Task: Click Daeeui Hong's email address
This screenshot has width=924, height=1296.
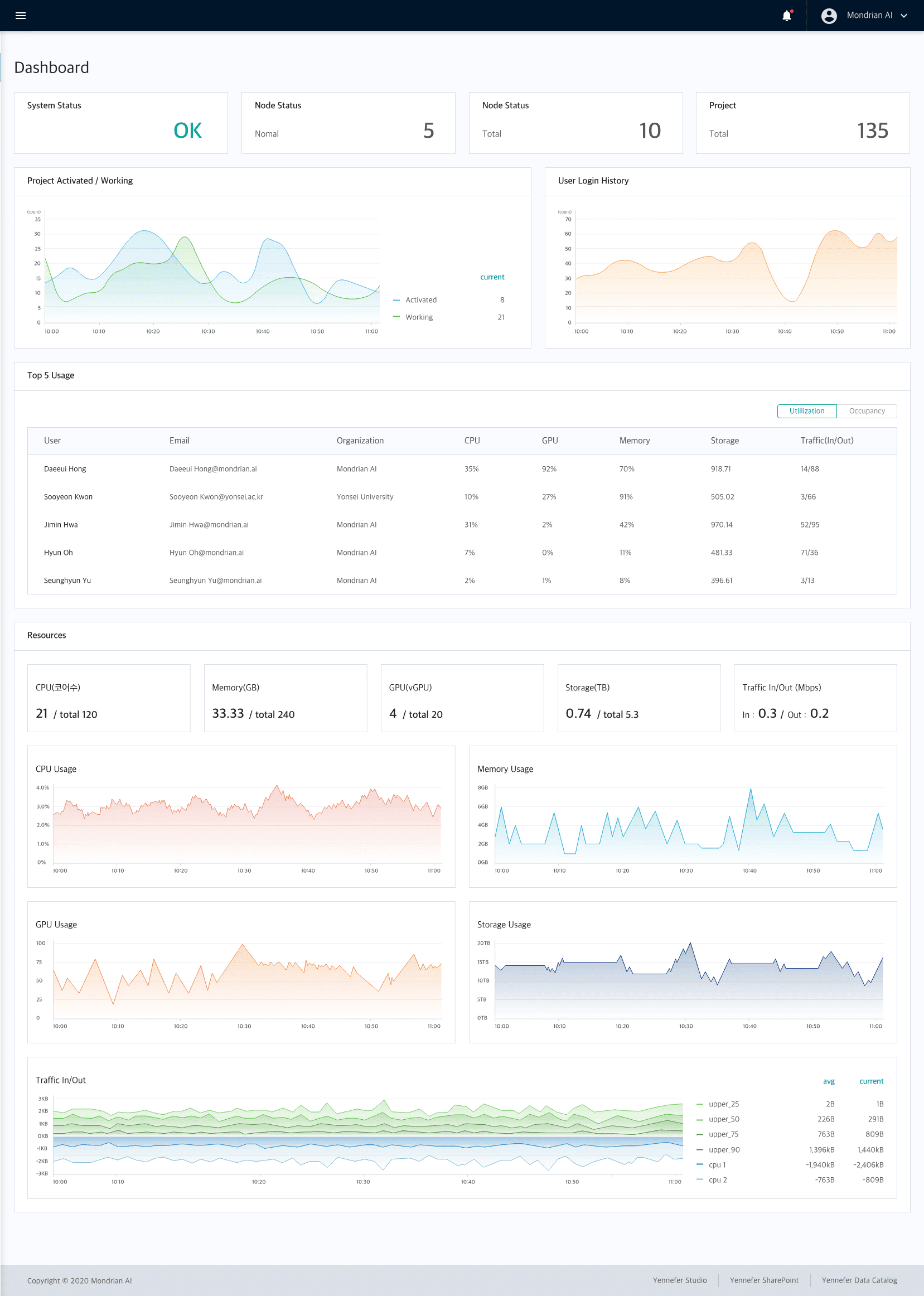Action: coord(213,469)
